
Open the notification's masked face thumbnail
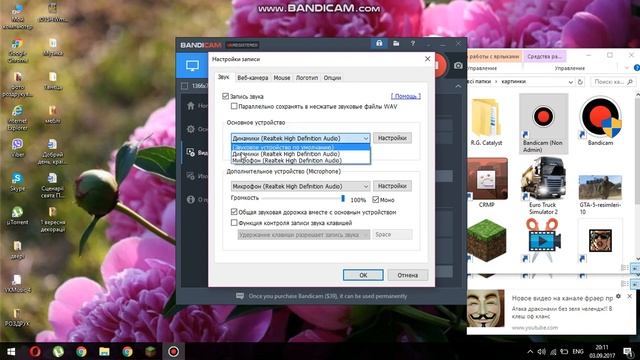click(x=486, y=309)
